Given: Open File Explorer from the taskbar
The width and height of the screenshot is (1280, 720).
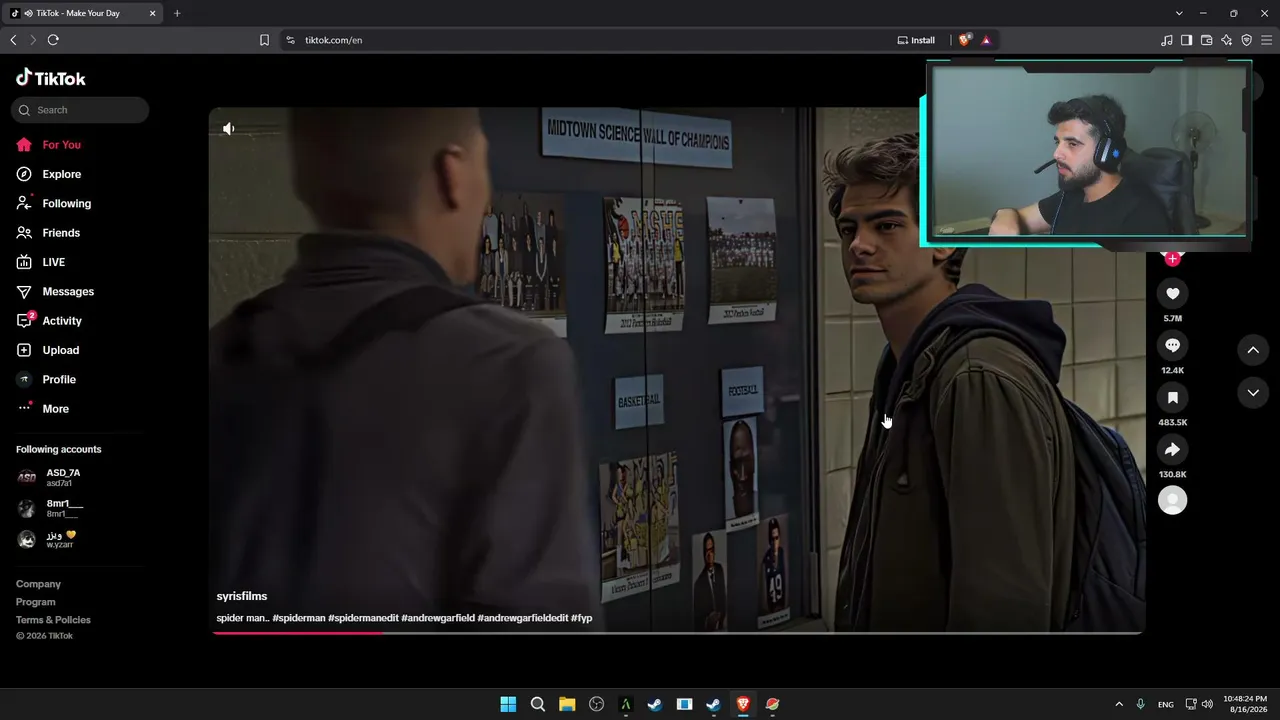Looking at the screenshot, I should coord(567,704).
